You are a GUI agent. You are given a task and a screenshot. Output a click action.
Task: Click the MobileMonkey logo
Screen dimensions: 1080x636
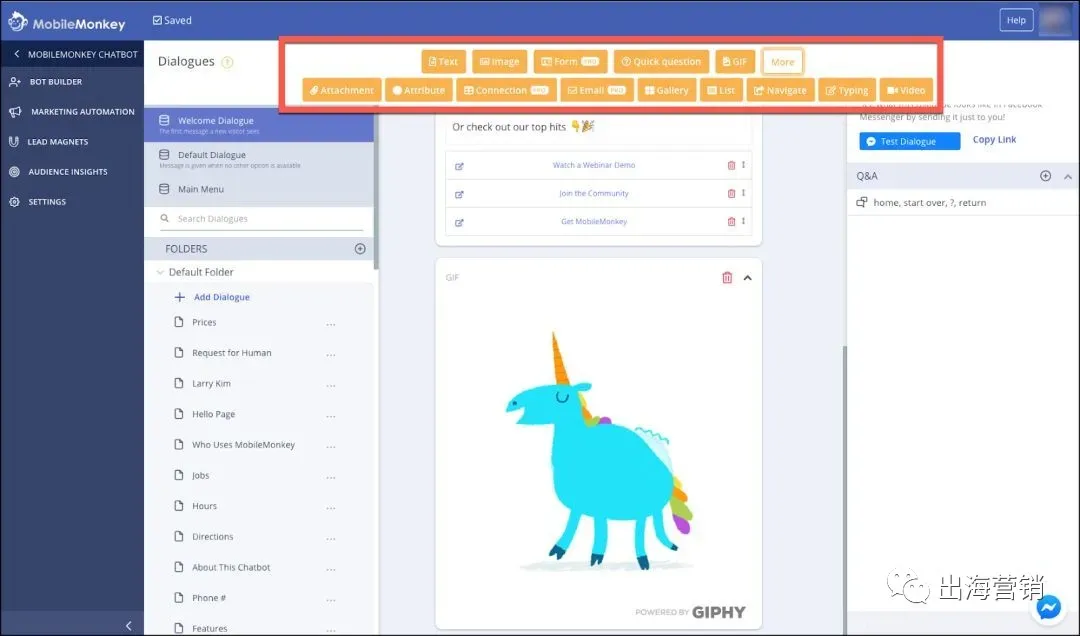pyautogui.click(x=67, y=22)
